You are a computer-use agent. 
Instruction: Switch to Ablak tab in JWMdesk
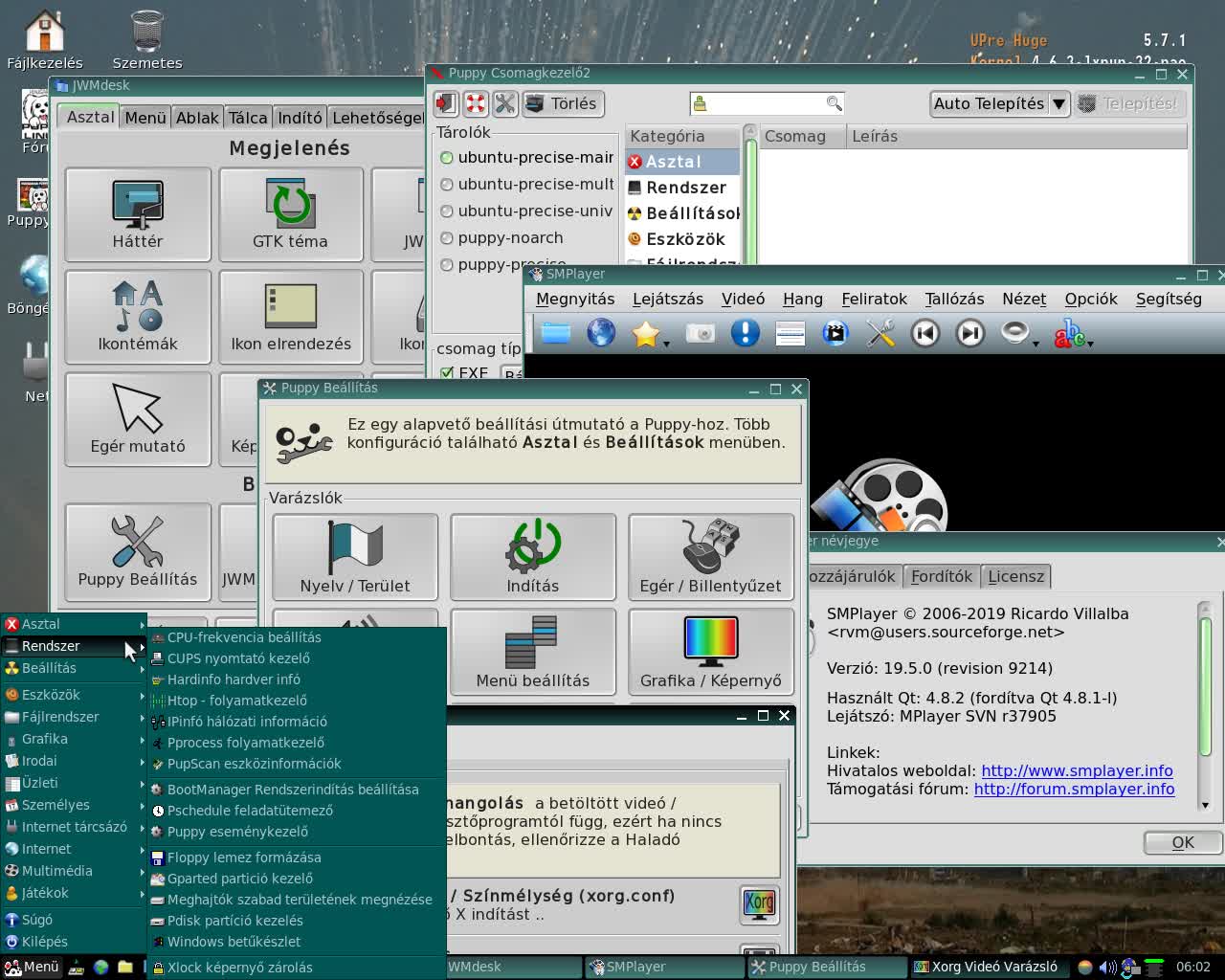[x=197, y=118]
